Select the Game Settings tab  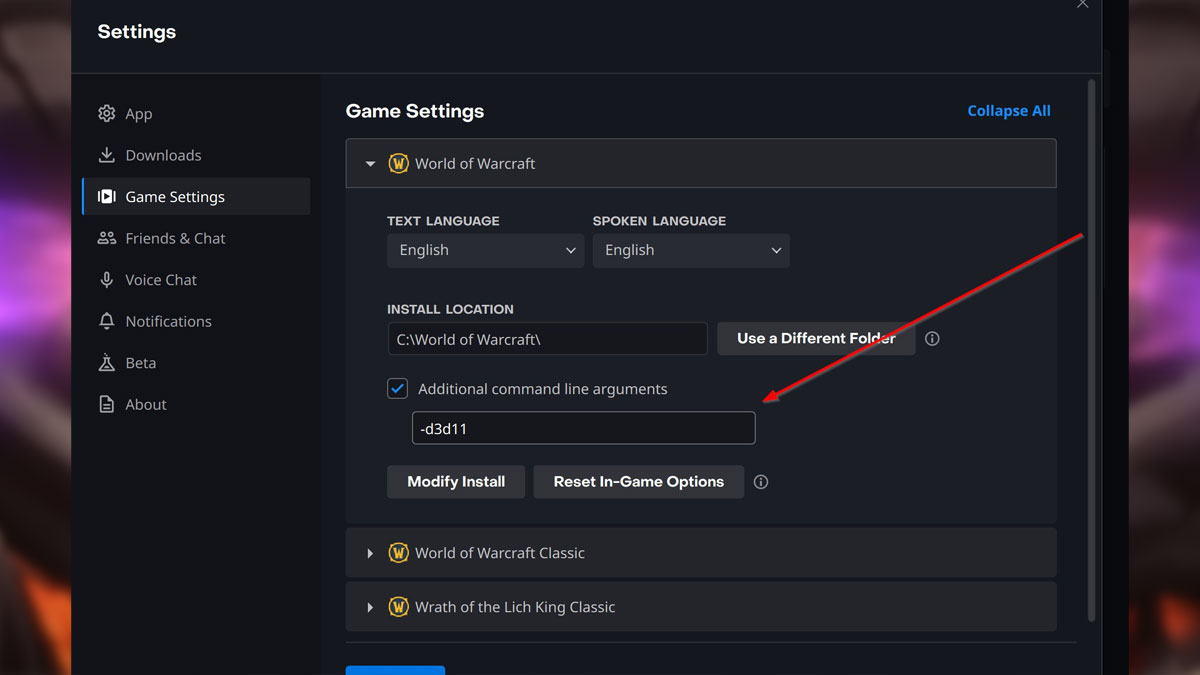[196, 197]
